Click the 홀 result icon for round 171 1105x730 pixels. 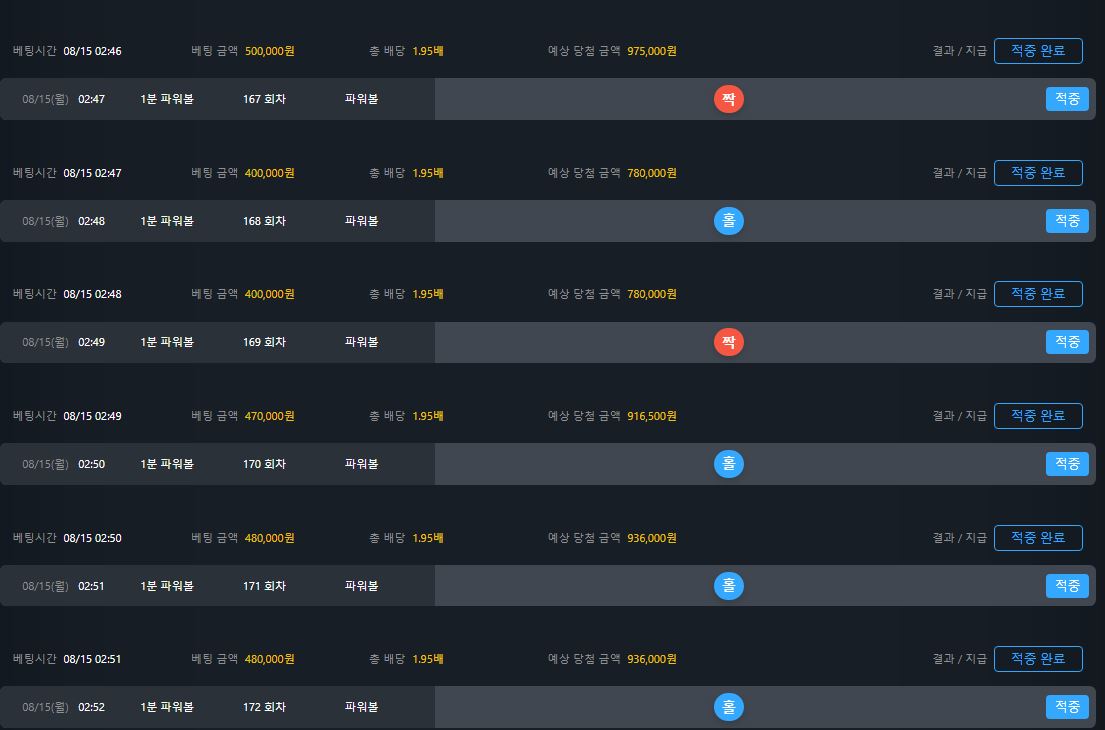729,586
